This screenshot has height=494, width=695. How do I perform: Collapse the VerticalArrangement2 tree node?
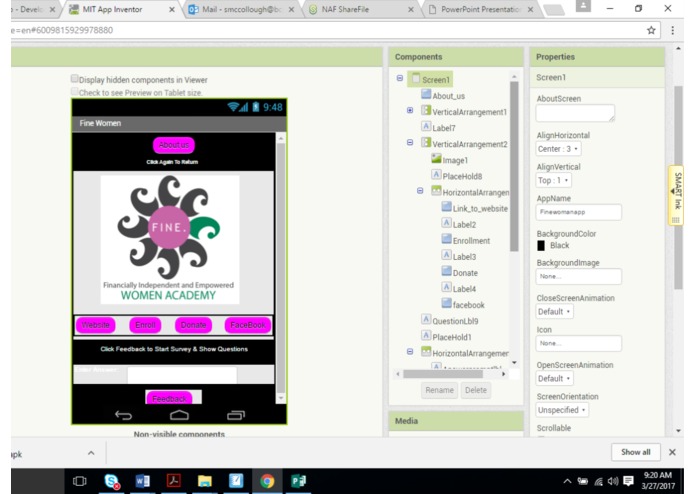[x=410, y=142]
